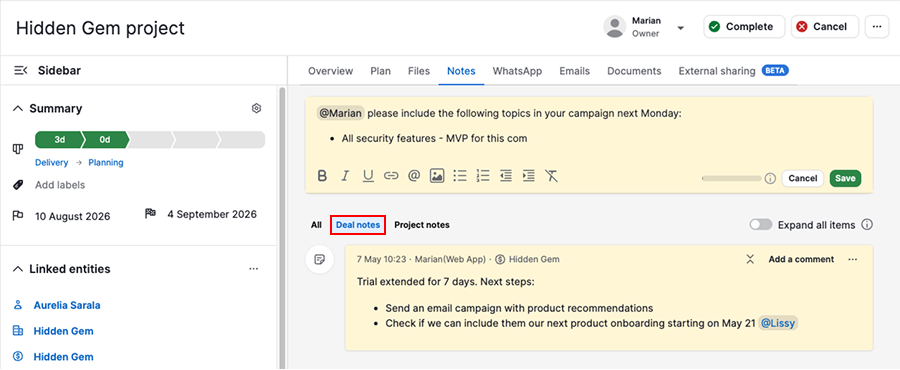
Task: Go to the Emails tab
Action: (575, 71)
